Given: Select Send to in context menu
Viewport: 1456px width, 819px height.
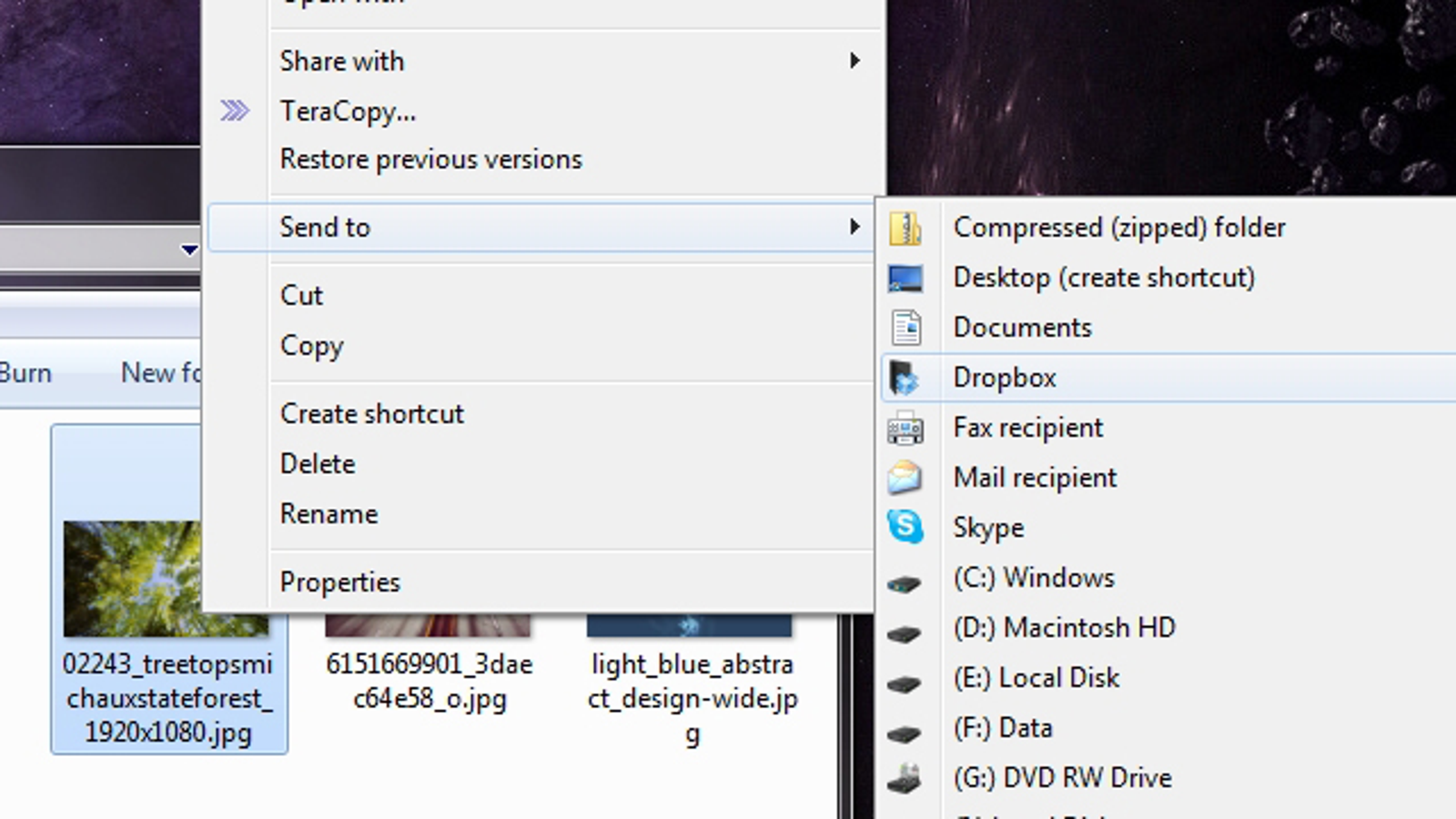Looking at the screenshot, I should click(x=541, y=227).
